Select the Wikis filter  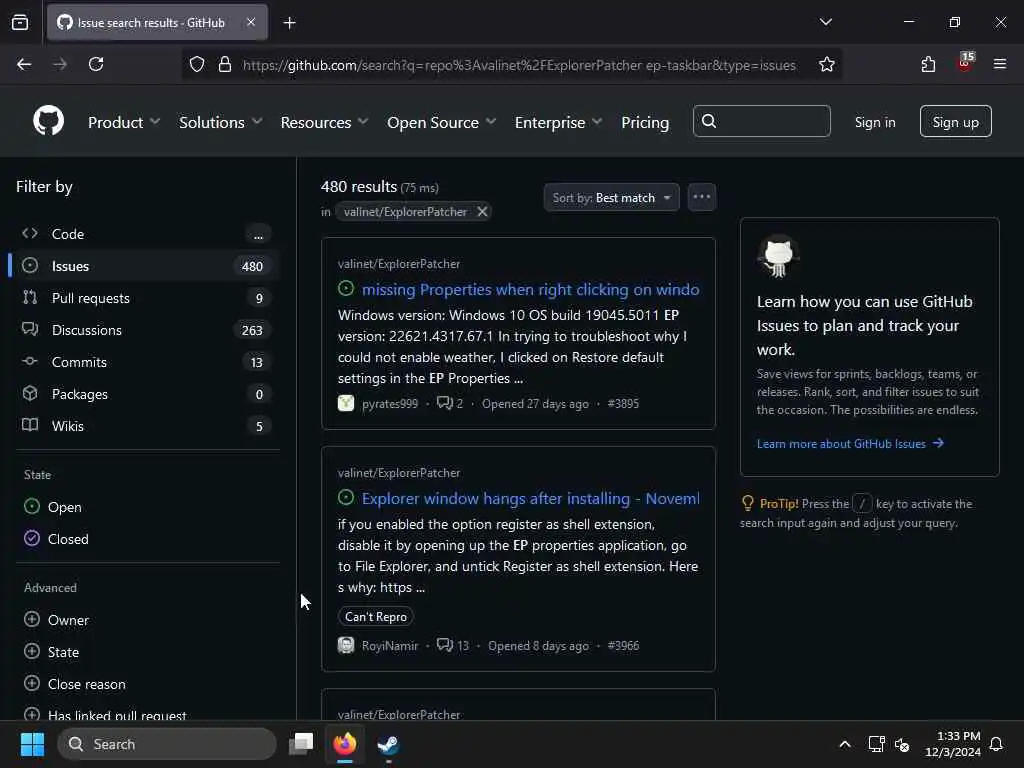146,426
